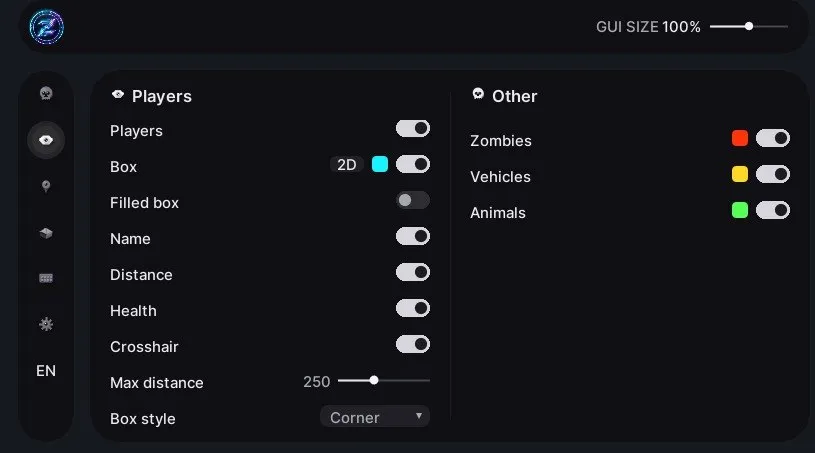
Task: Turn off the Zombies toggle
Action: click(772, 139)
